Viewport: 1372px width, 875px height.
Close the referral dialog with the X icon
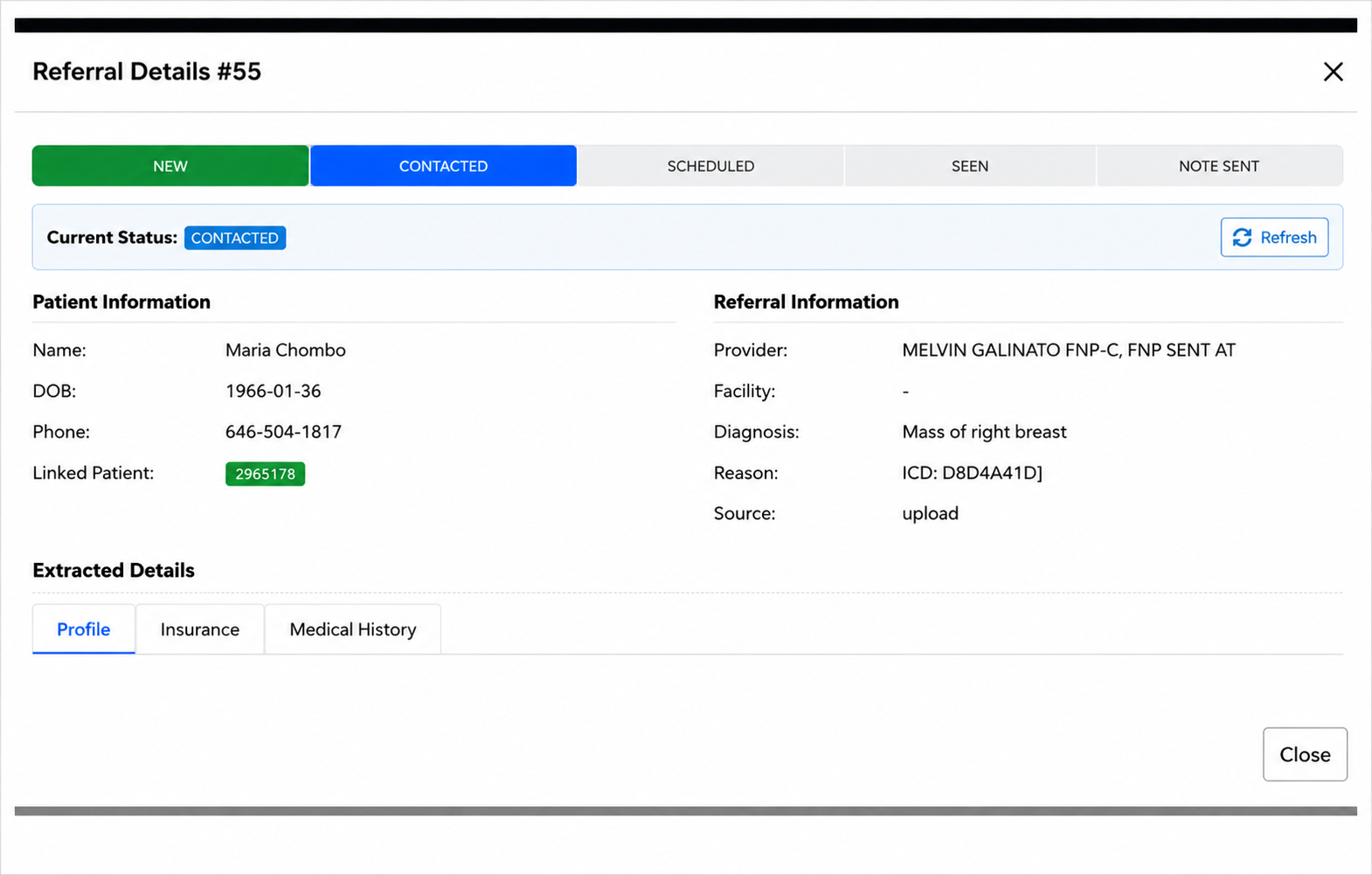pos(1333,72)
